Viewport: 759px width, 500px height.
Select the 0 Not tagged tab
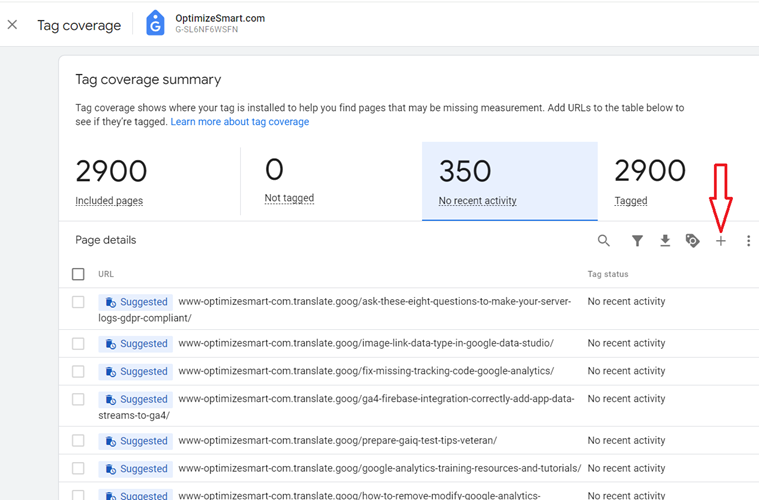[x=331, y=182]
